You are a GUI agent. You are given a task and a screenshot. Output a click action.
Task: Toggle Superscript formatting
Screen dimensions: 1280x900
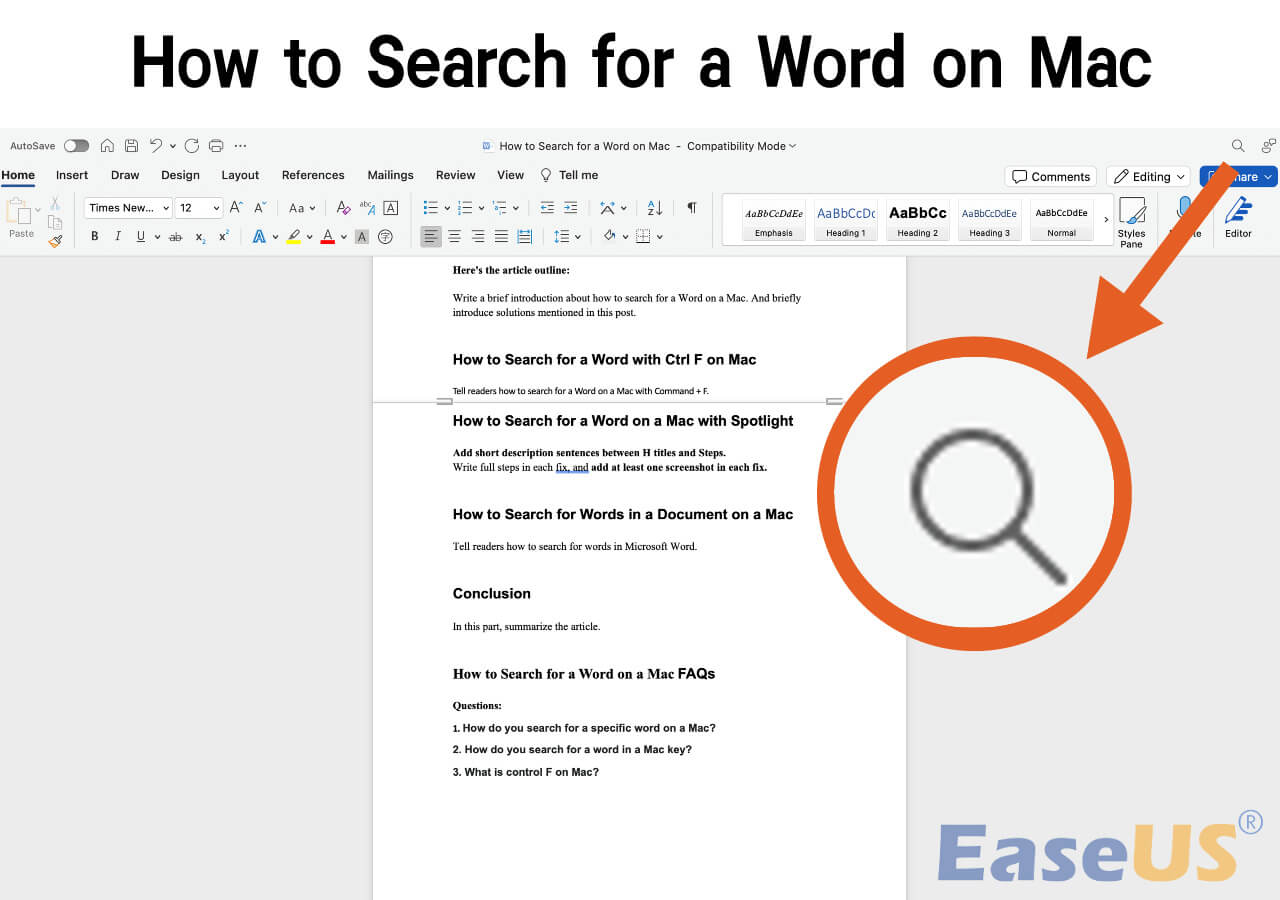coord(224,237)
